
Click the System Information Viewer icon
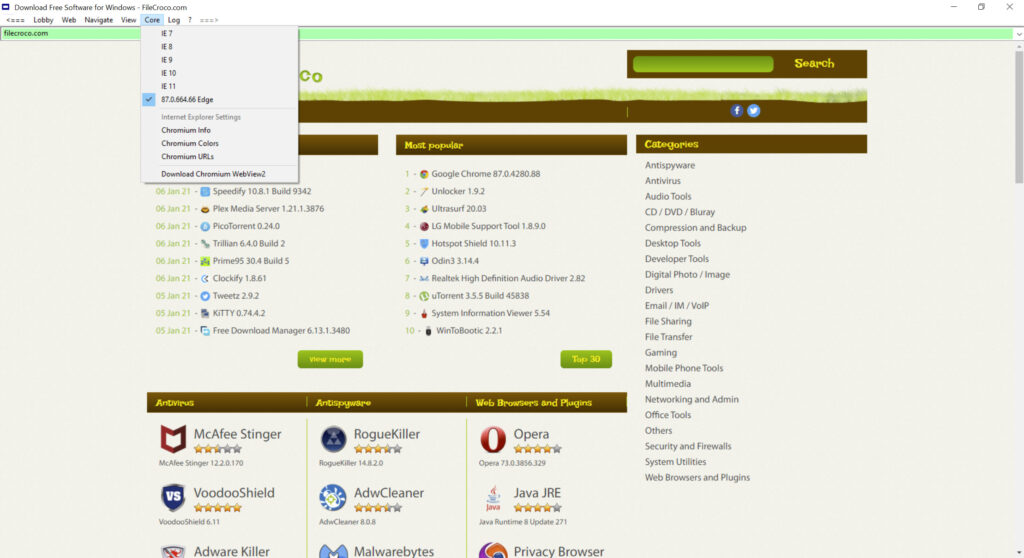coord(424,314)
